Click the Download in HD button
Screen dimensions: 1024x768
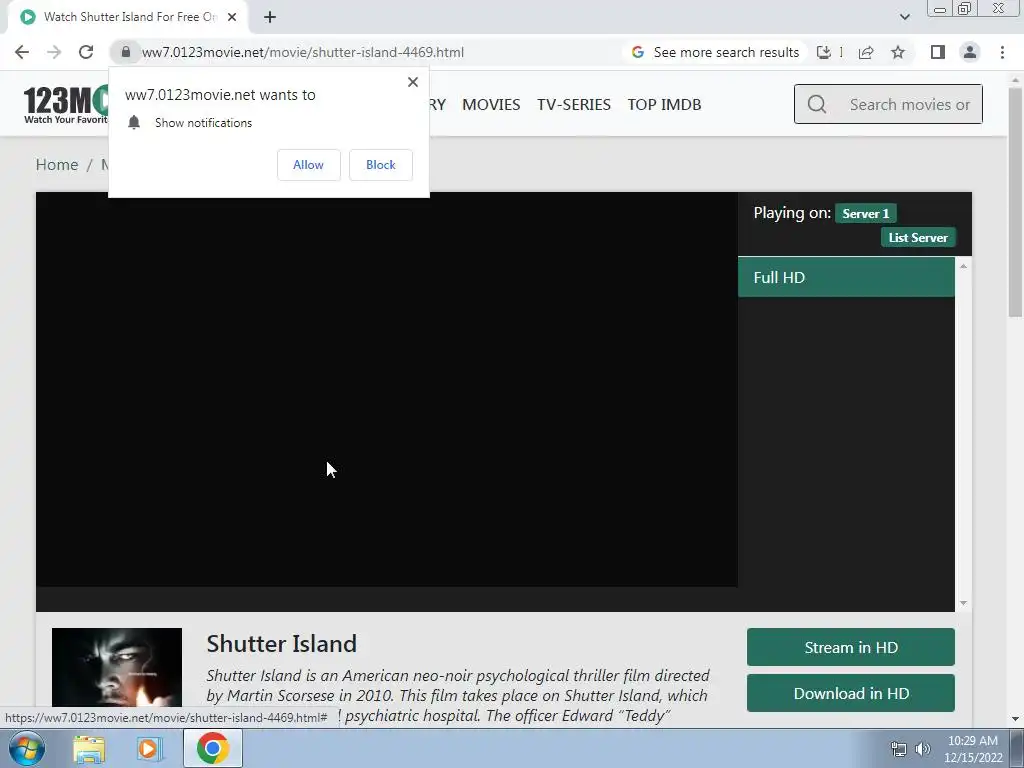(x=851, y=694)
